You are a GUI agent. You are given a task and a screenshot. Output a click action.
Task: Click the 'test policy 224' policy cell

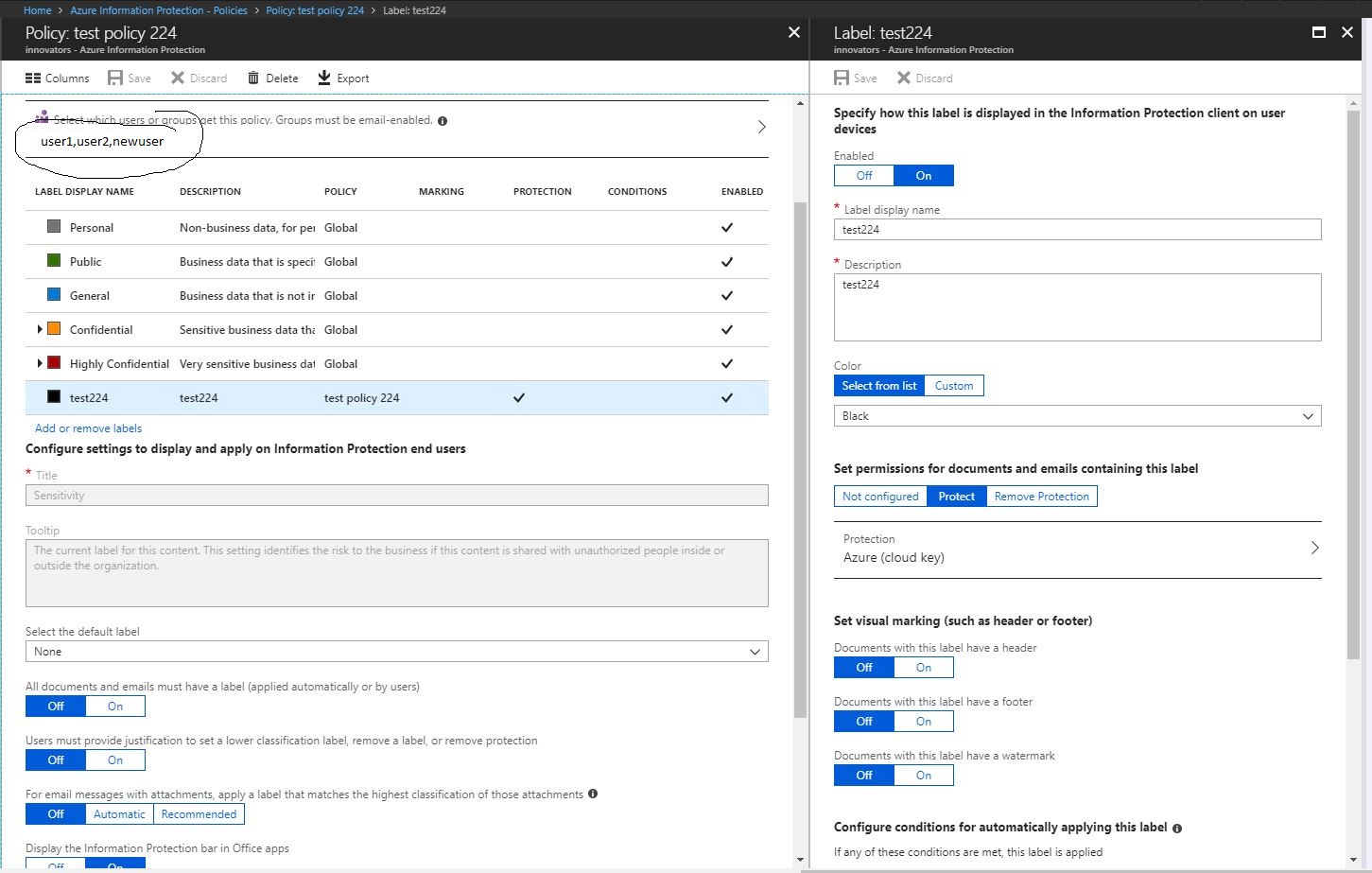(x=361, y=398)
